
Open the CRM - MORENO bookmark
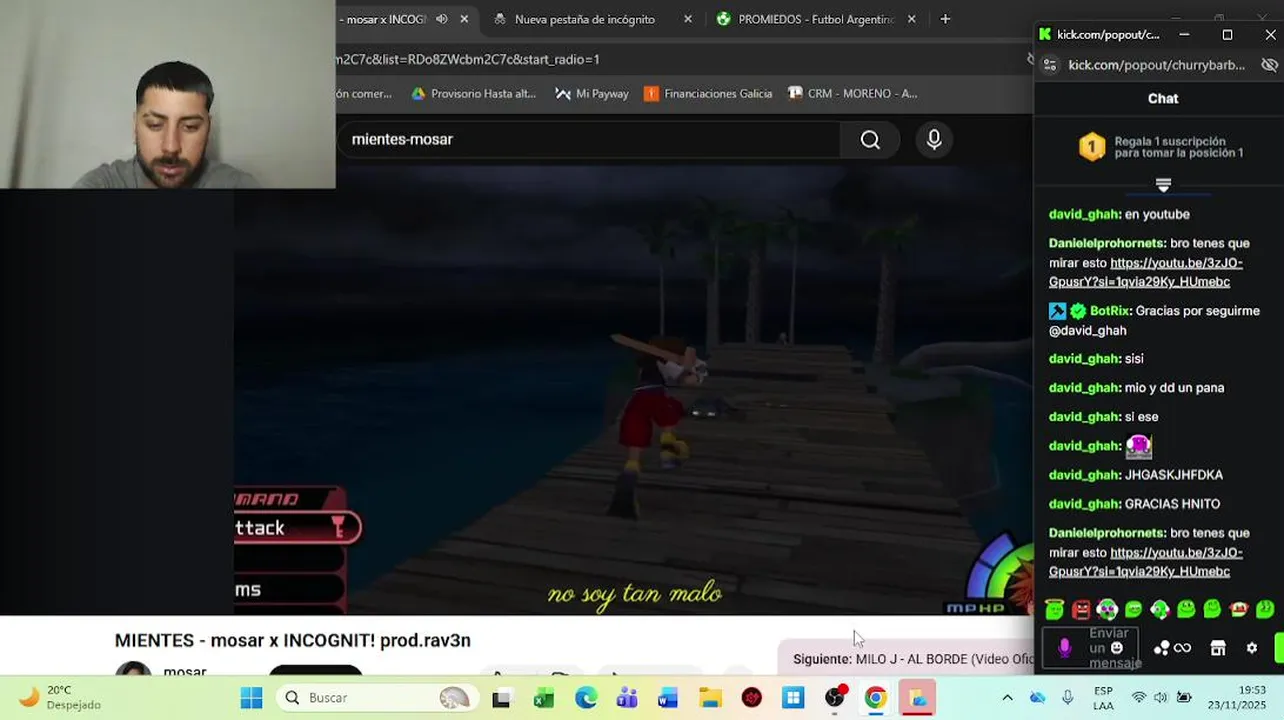coord(853,93)
